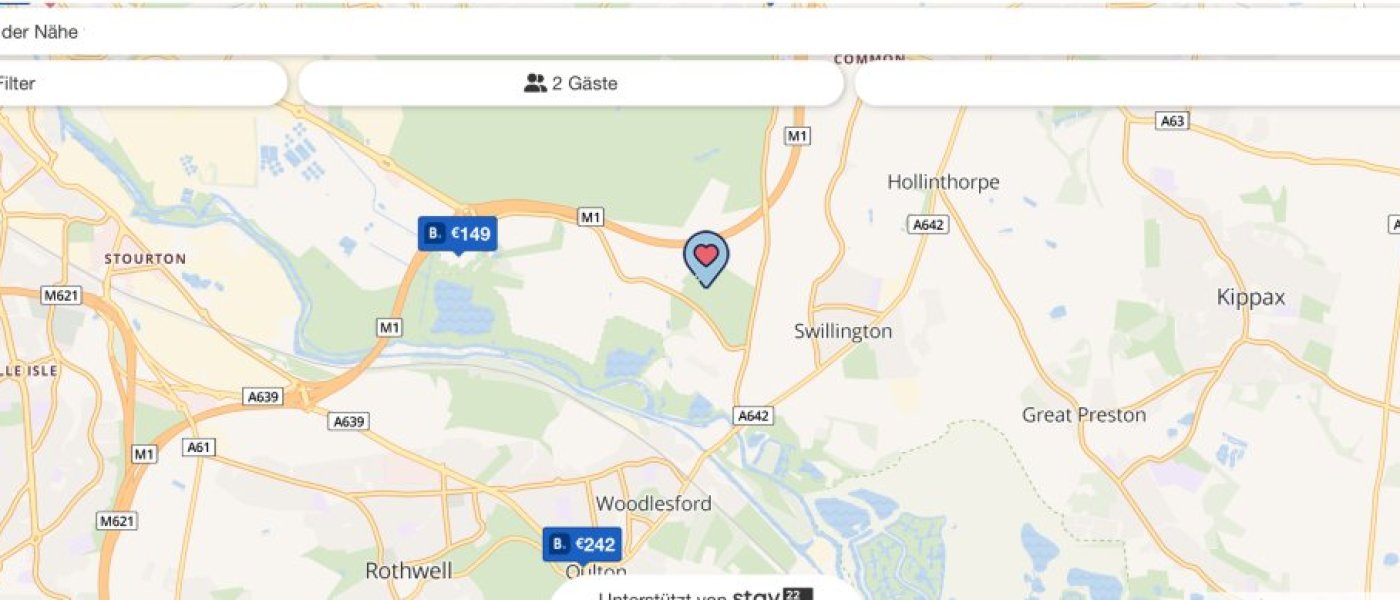
Task: Click the Rothwell town label
Action: click(x=409, y=571)
